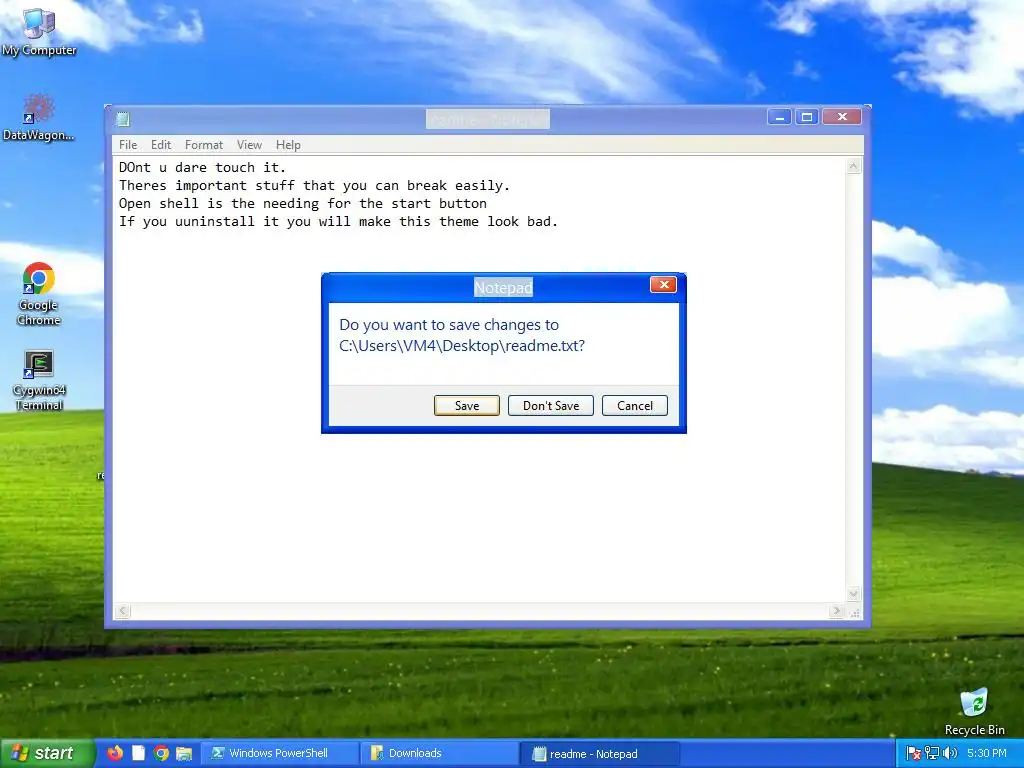Click the flag alert tray icon

point(914,754)
